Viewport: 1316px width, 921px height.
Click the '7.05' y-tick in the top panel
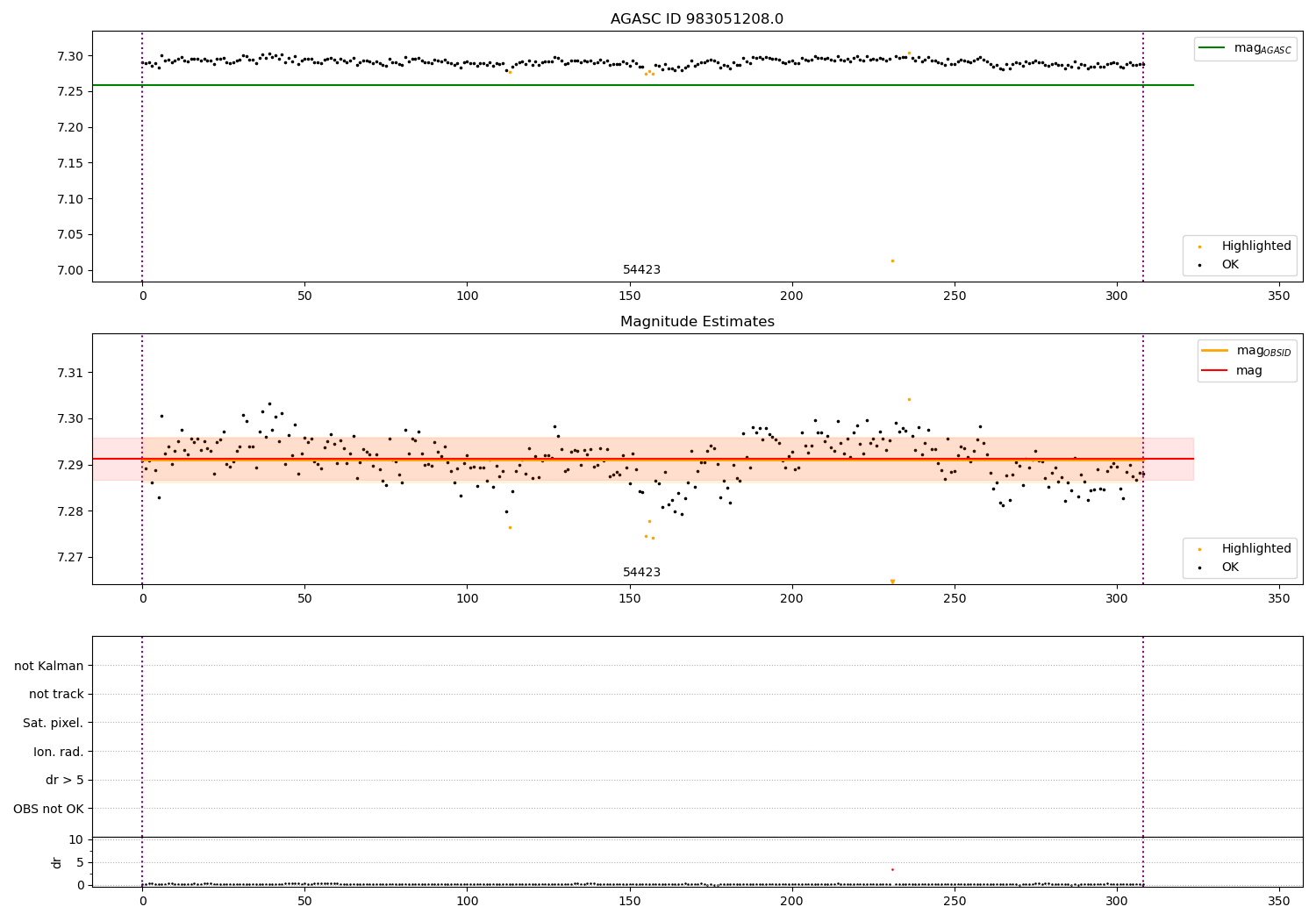[69, 235]
